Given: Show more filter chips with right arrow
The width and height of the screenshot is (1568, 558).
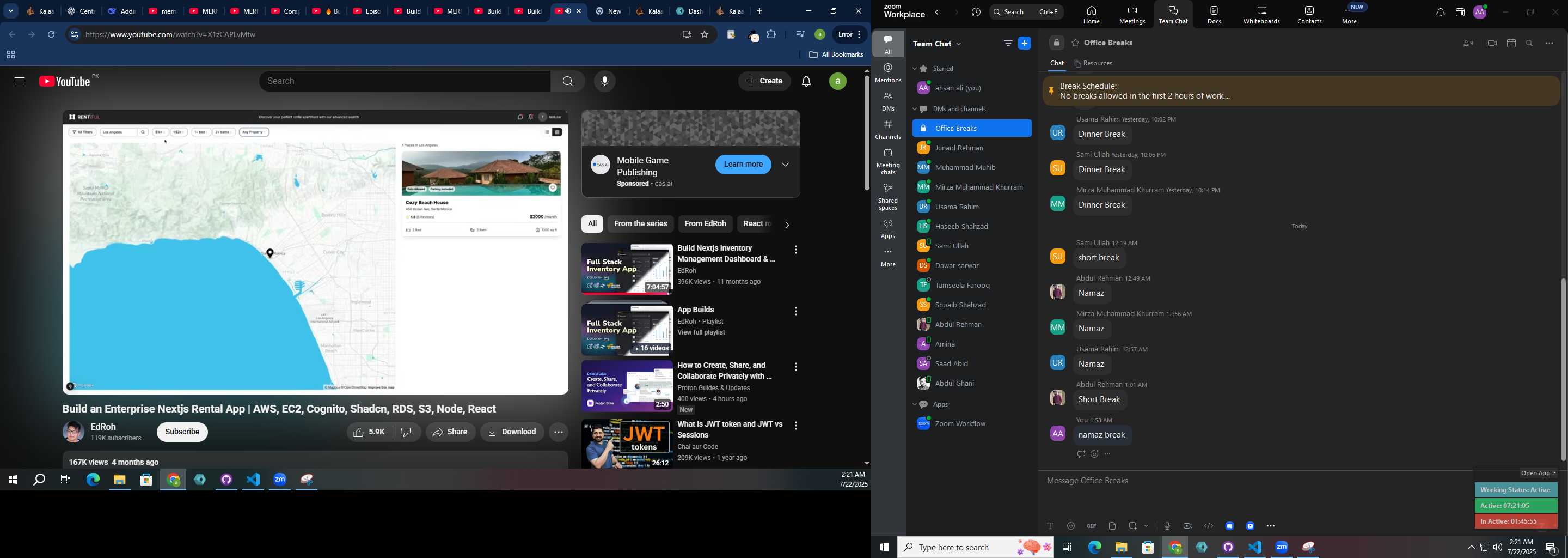Looking at the screenshot, I should pos(787,225).
